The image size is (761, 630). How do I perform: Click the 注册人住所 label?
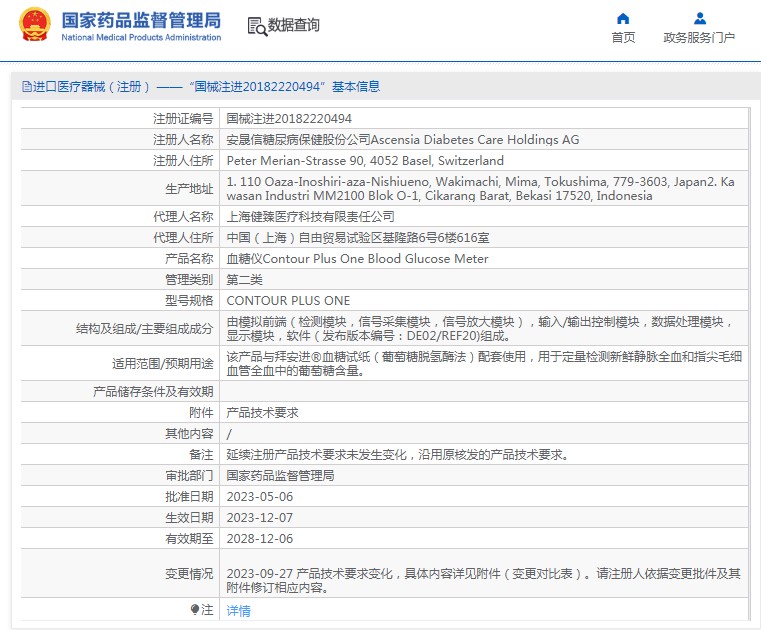(183, 161)
